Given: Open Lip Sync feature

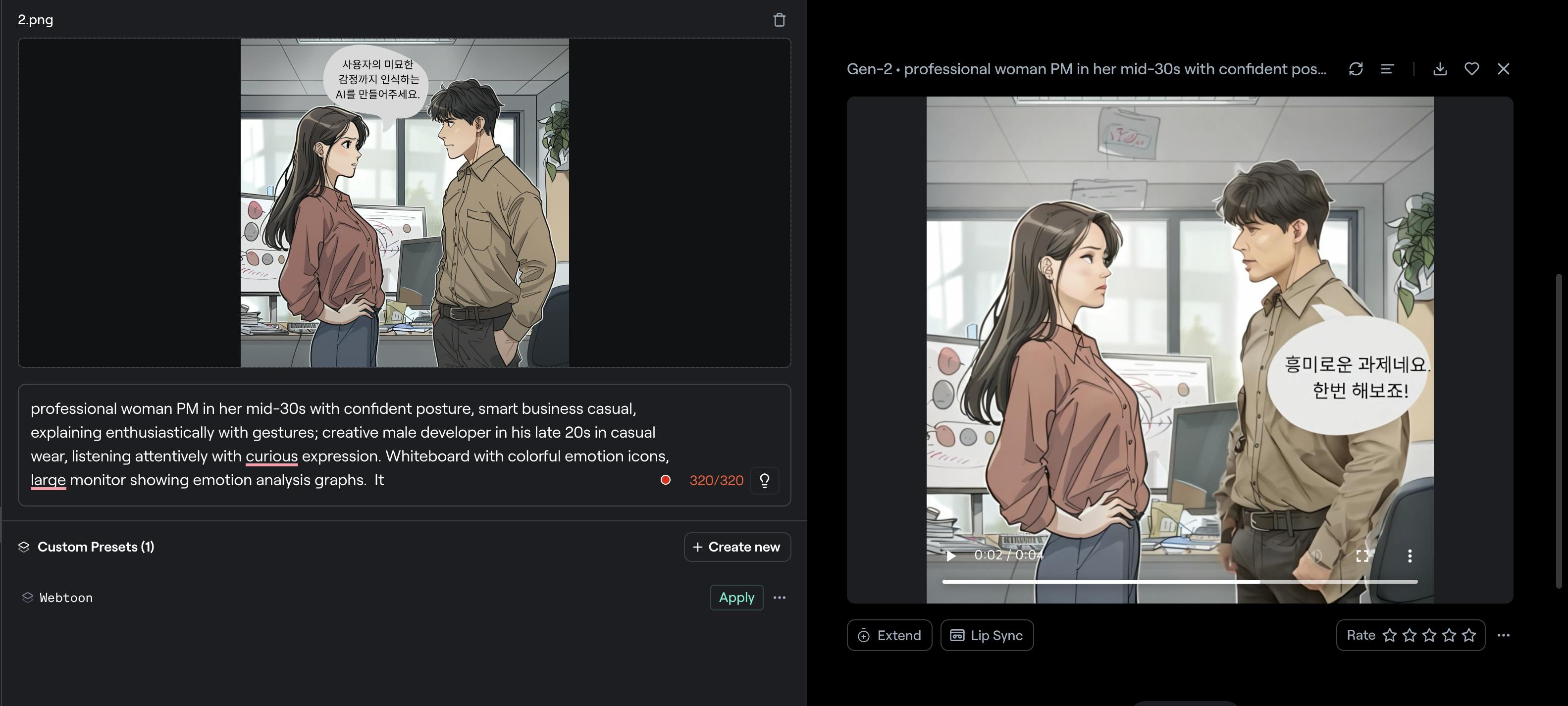Looking at the screenshot, I should pyautogui.click(x=986, y=635).
